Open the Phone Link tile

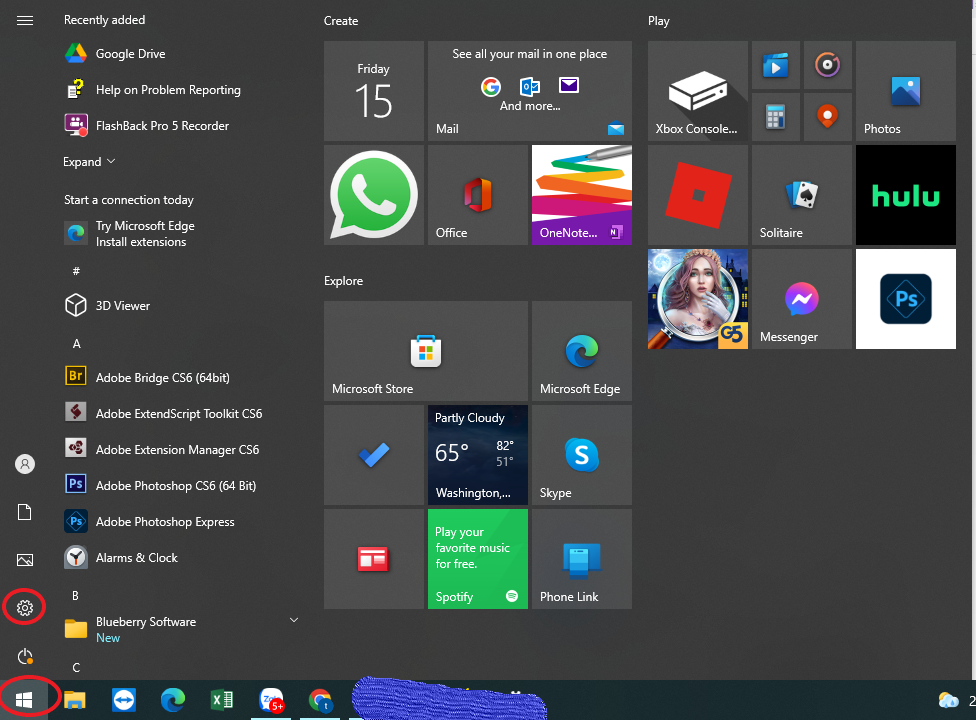click(581, 559)
